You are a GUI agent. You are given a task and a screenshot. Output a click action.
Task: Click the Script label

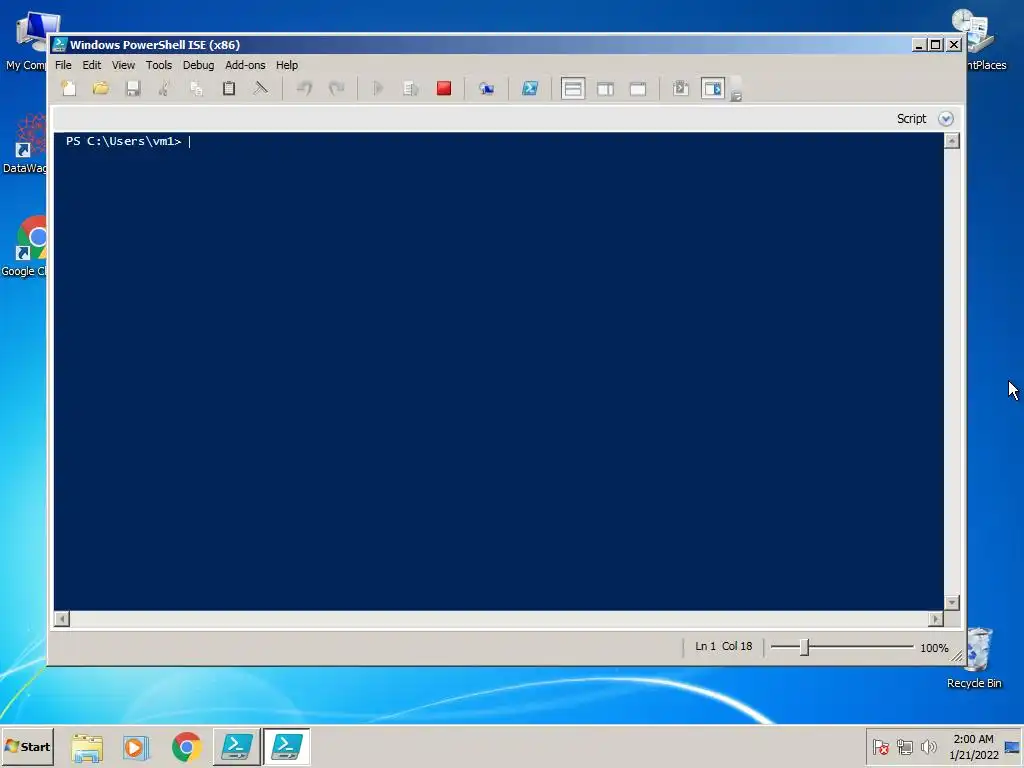click(x=911, y=118)
